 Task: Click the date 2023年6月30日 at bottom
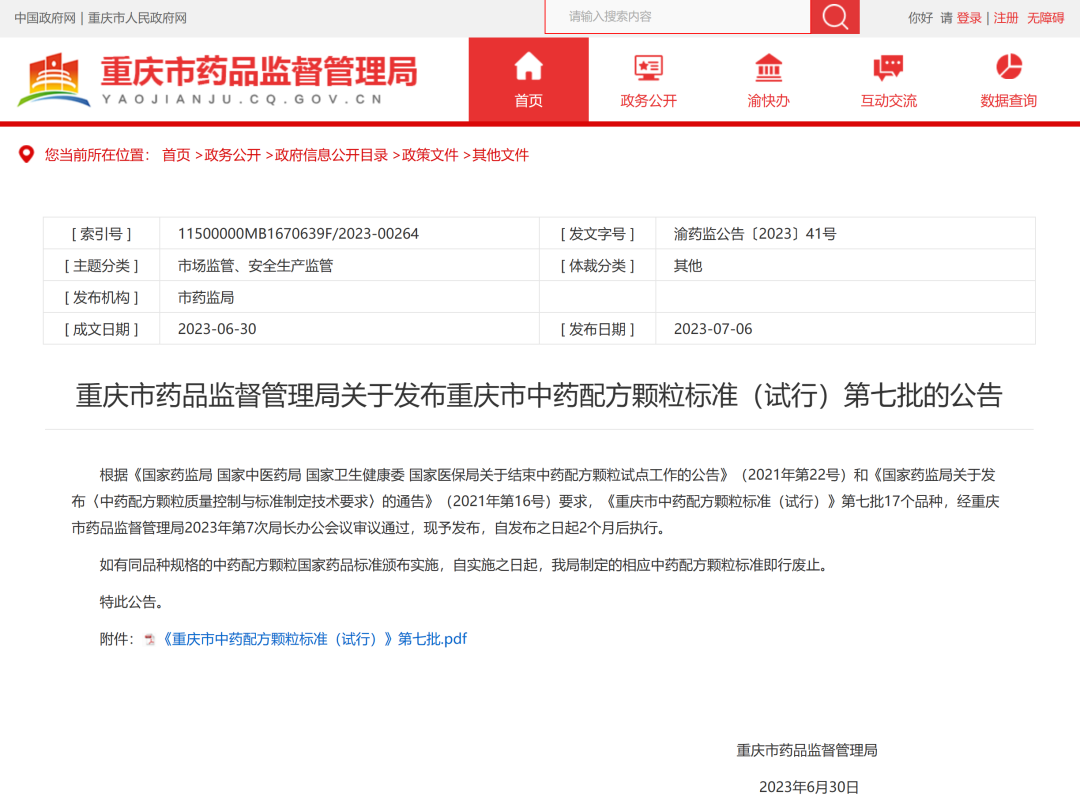pyautogui.click(x=809, y=787)
